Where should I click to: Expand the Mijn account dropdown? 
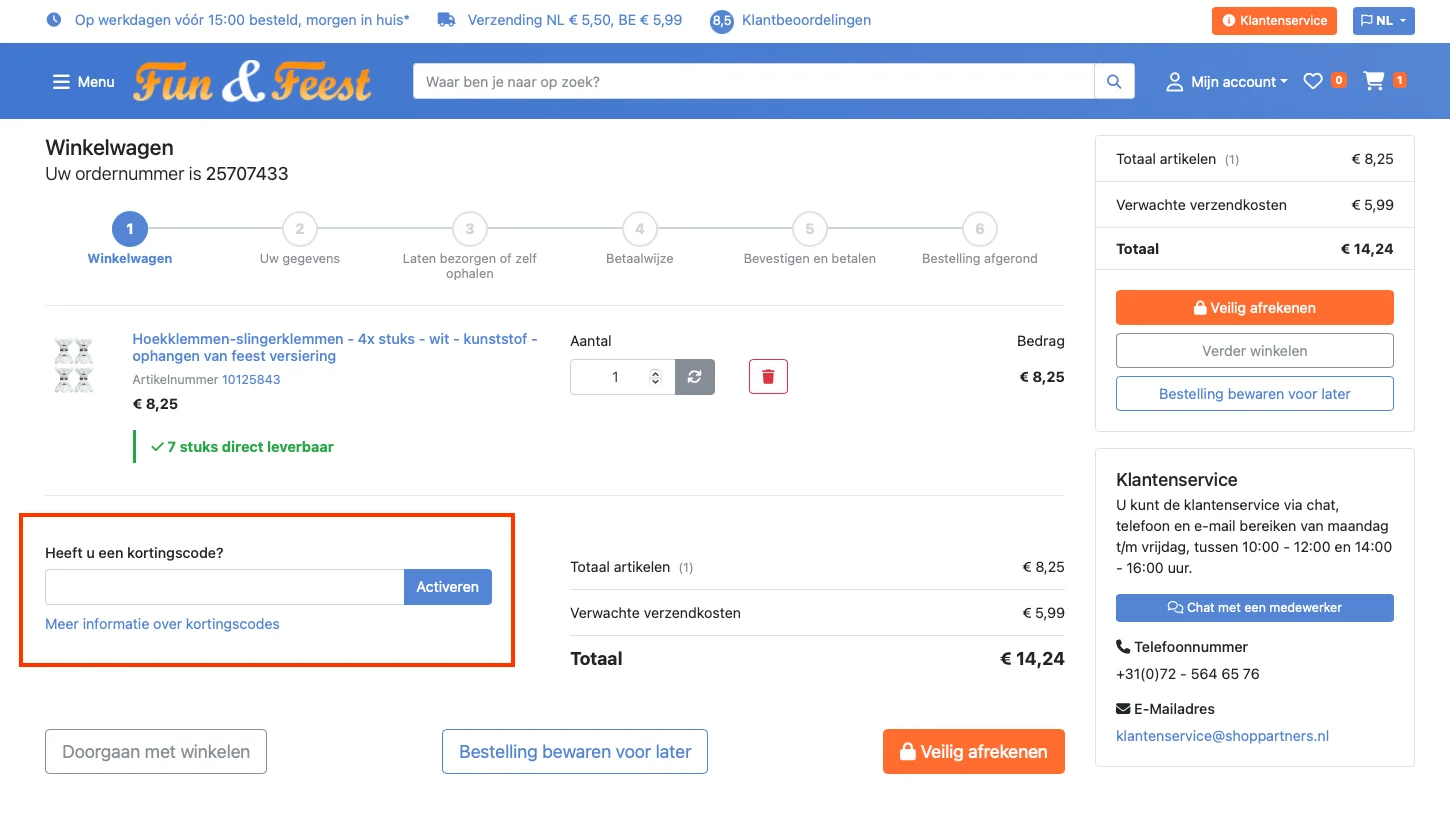[1227, 82]
